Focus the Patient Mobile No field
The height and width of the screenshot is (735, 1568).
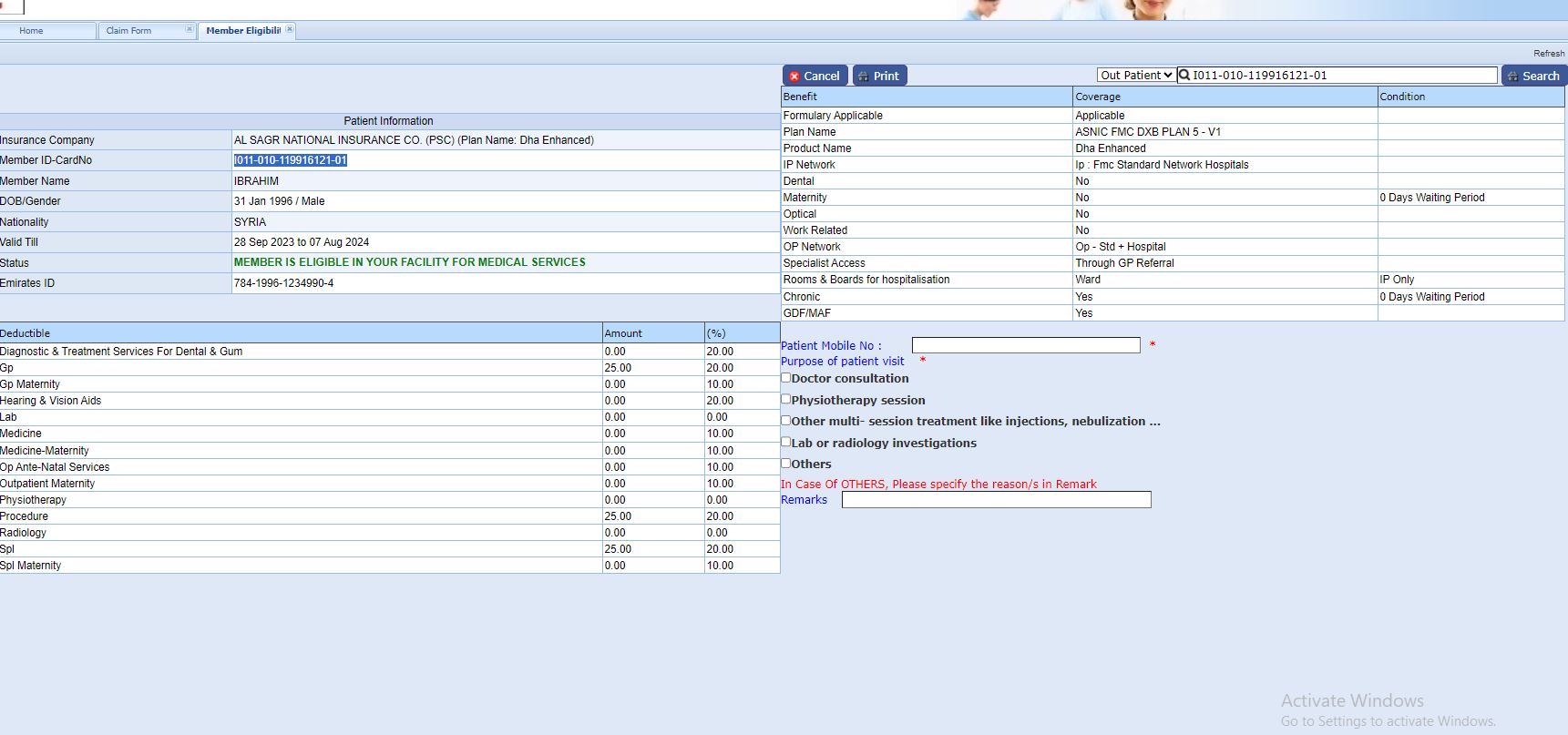pos(1026,345)
